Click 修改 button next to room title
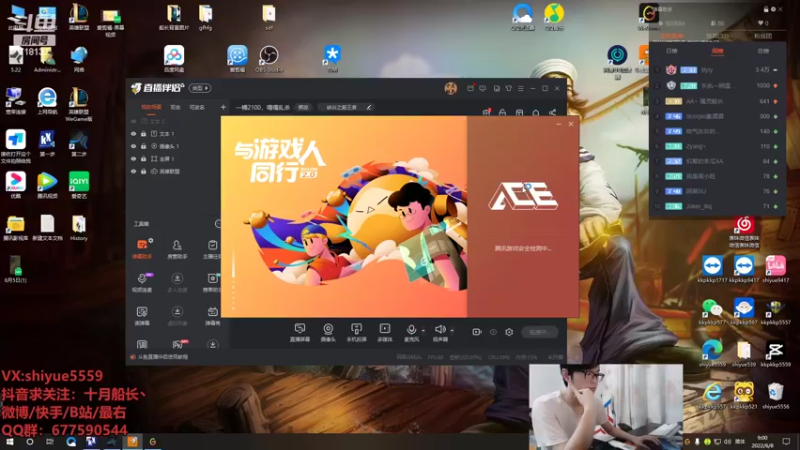The width and height of the screenshot is (800, 450). tap(303, 107)
